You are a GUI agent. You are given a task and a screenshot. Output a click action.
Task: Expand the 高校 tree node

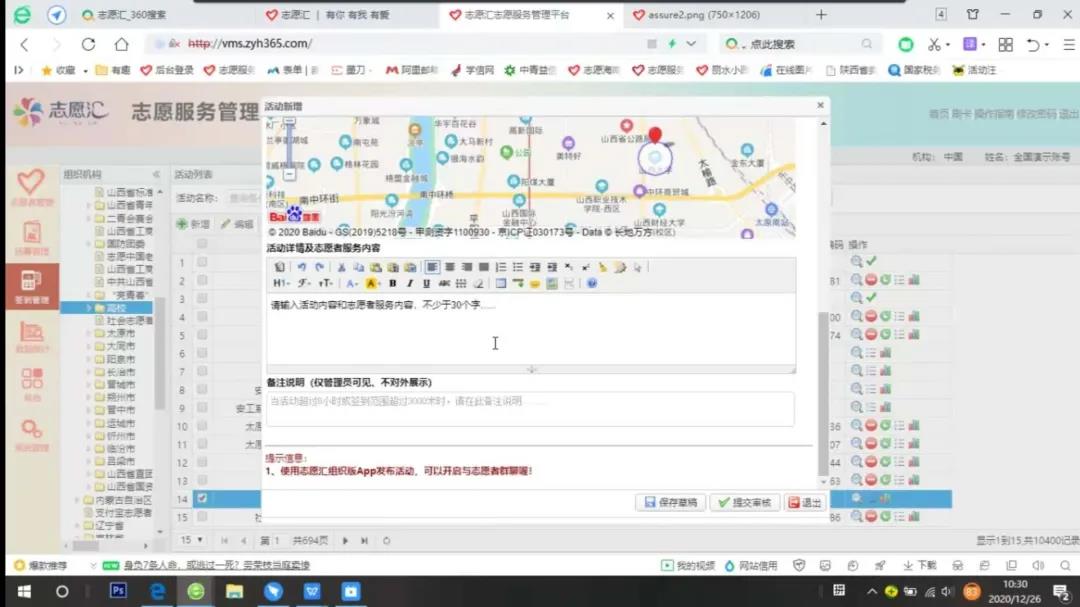pos(89,308)
